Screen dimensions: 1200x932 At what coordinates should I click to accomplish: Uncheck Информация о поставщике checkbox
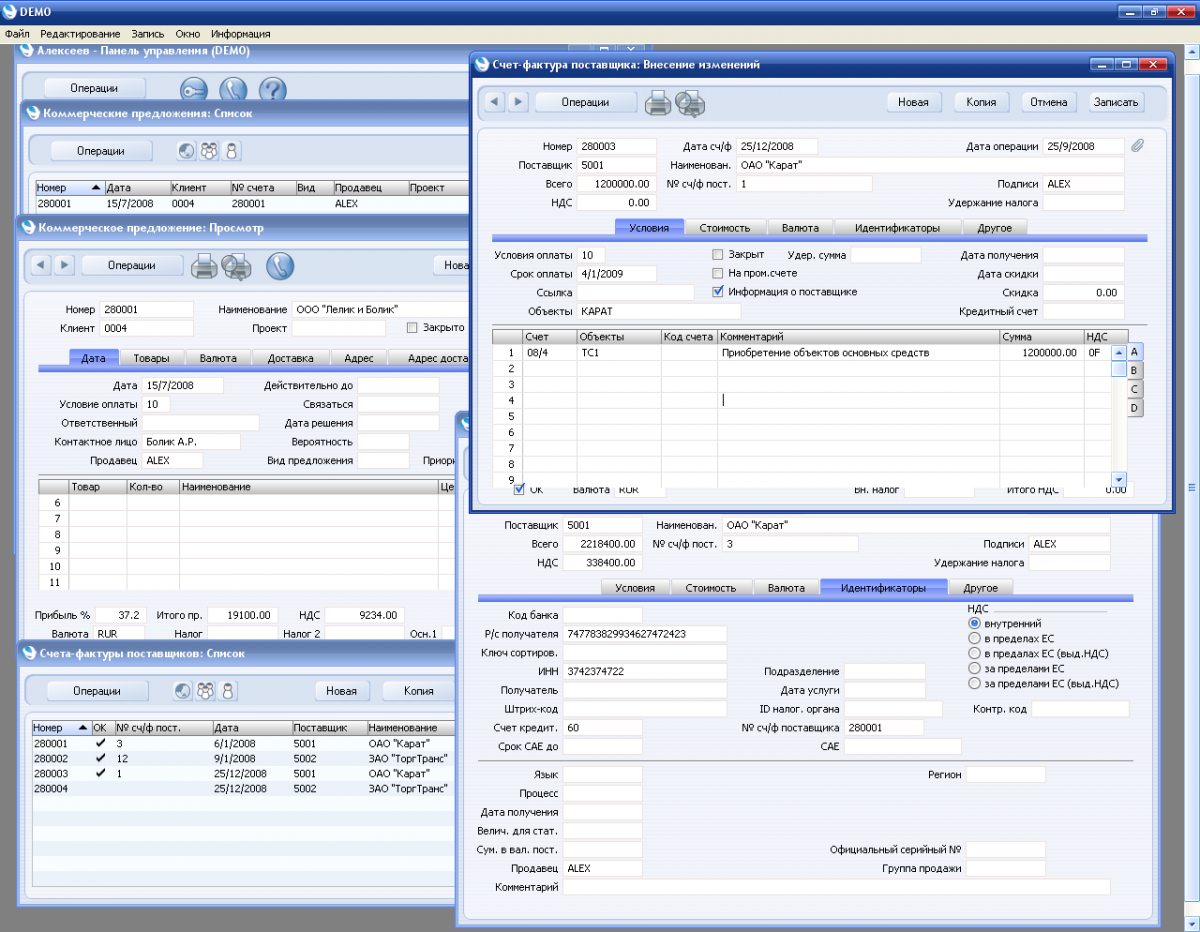tap(717, 292)
